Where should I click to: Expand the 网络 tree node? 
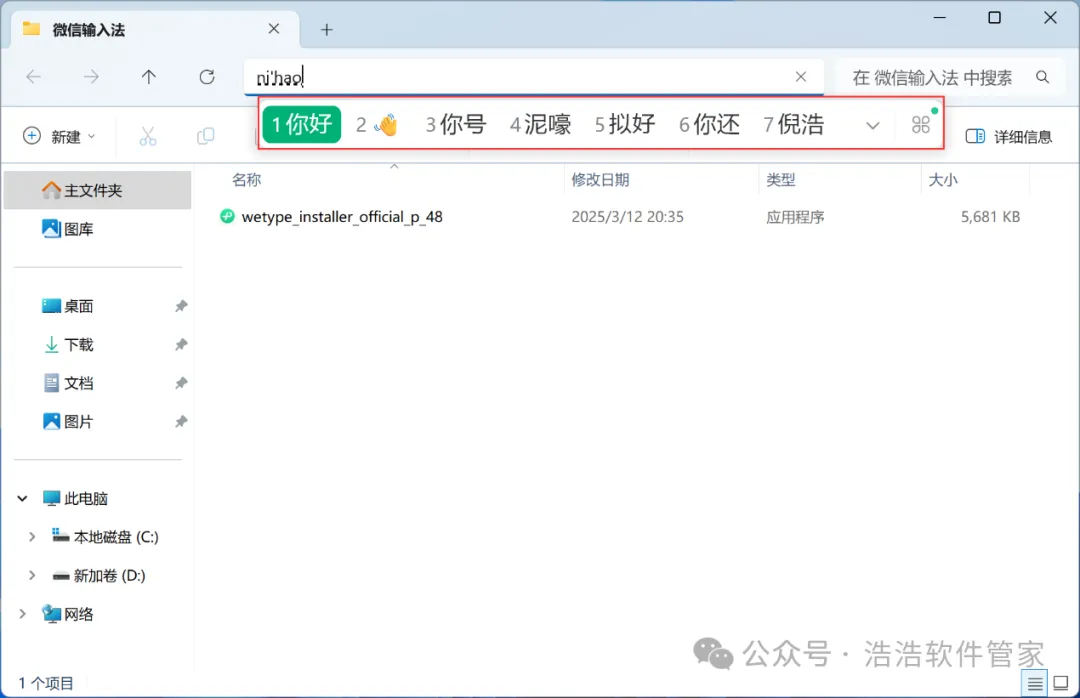[x=22, y=614]
